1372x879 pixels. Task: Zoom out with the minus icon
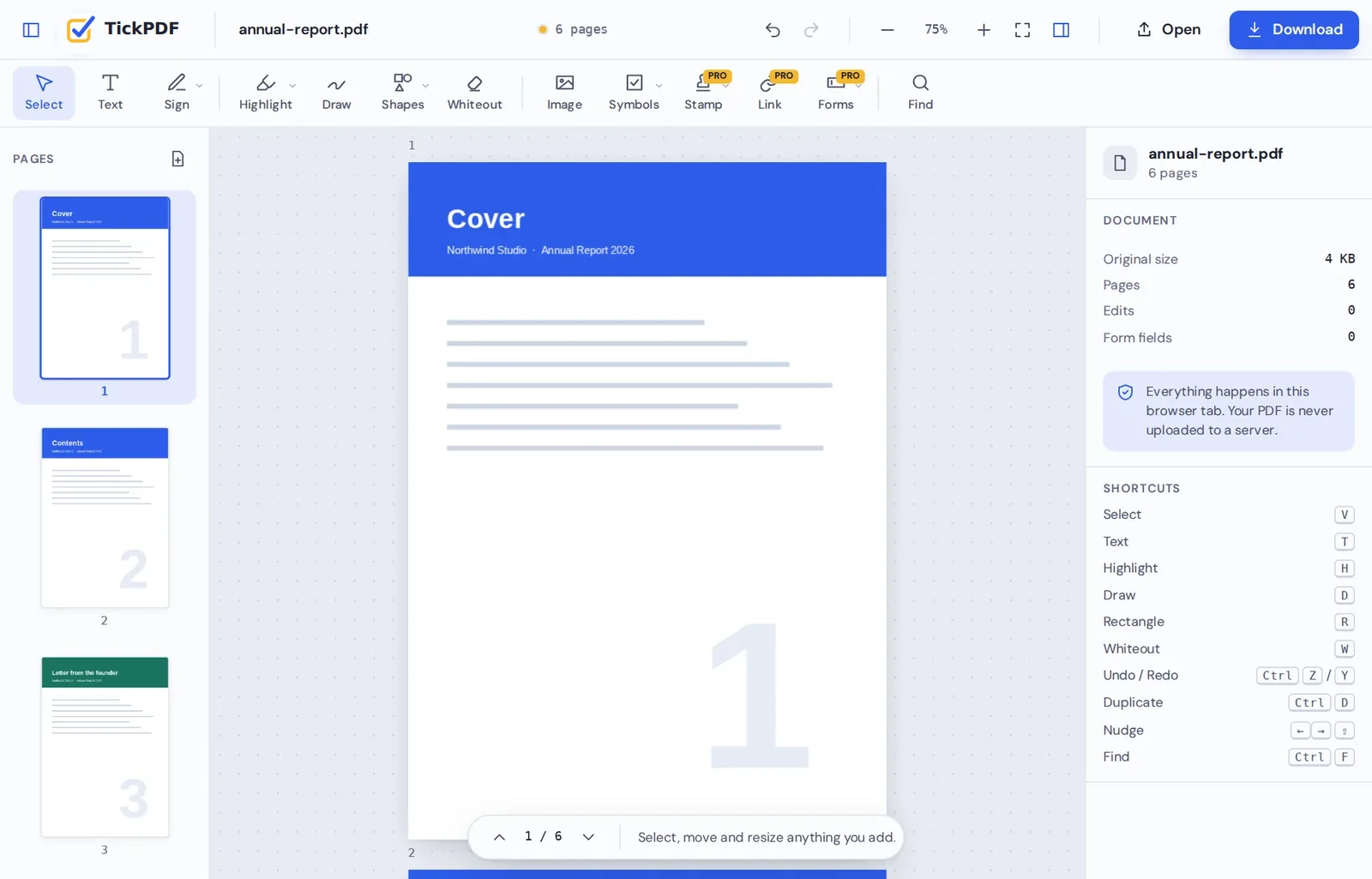tap(888, 29)
